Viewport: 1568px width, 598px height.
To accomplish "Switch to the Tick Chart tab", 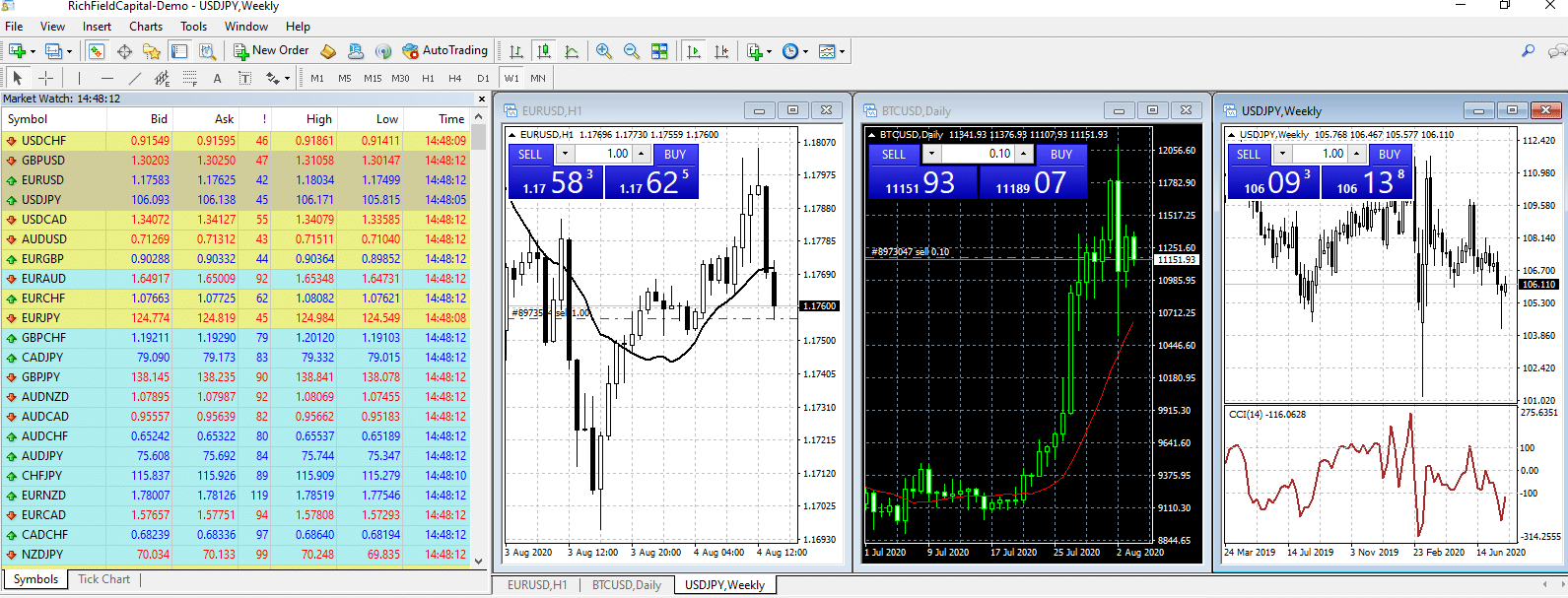I will [x=103, y=579].
